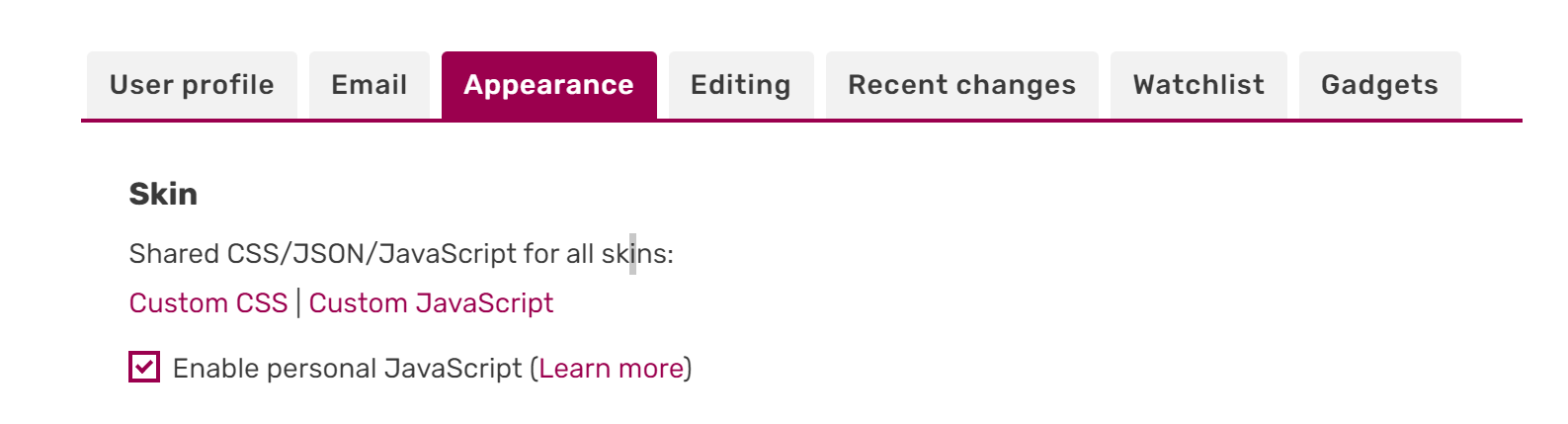Viewport: 1568px width, 424px height.
Task: Switch to the Watchlist tab
Action: pyautogui.click(x=1198, y=86)
